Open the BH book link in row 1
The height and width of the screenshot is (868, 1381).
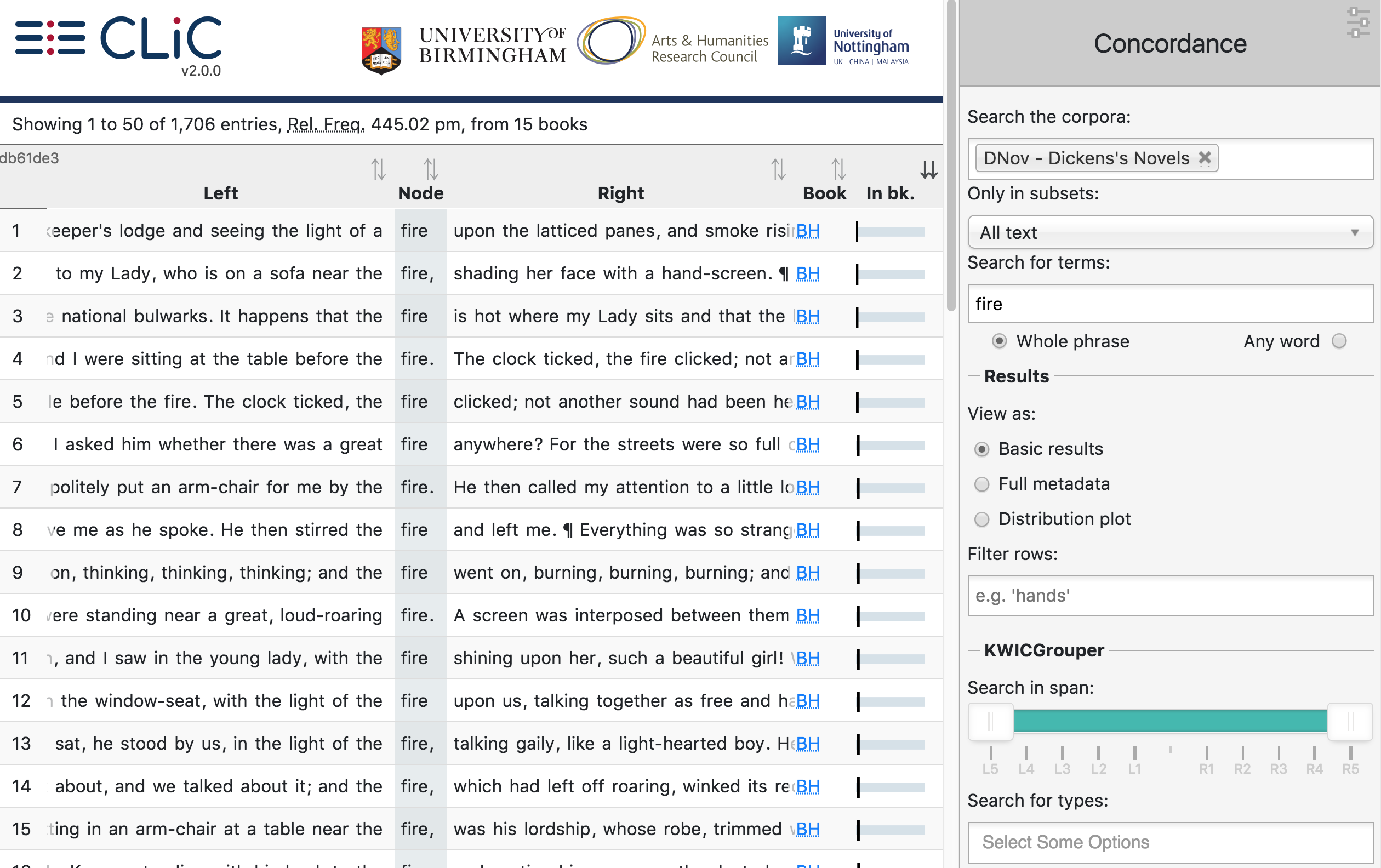tap(807, 231)
